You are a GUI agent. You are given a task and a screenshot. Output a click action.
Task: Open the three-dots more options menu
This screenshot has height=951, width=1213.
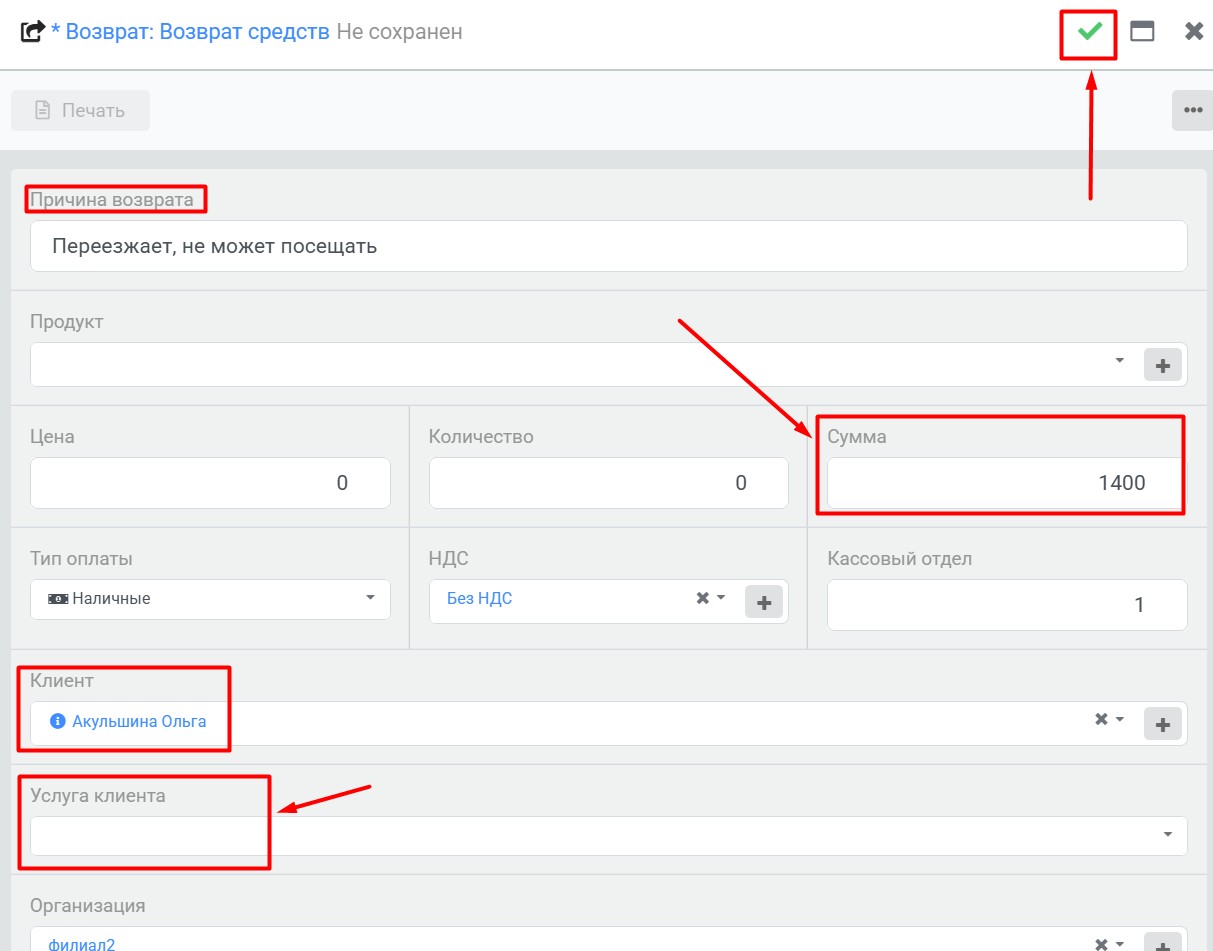click(x=1192, y=110)
